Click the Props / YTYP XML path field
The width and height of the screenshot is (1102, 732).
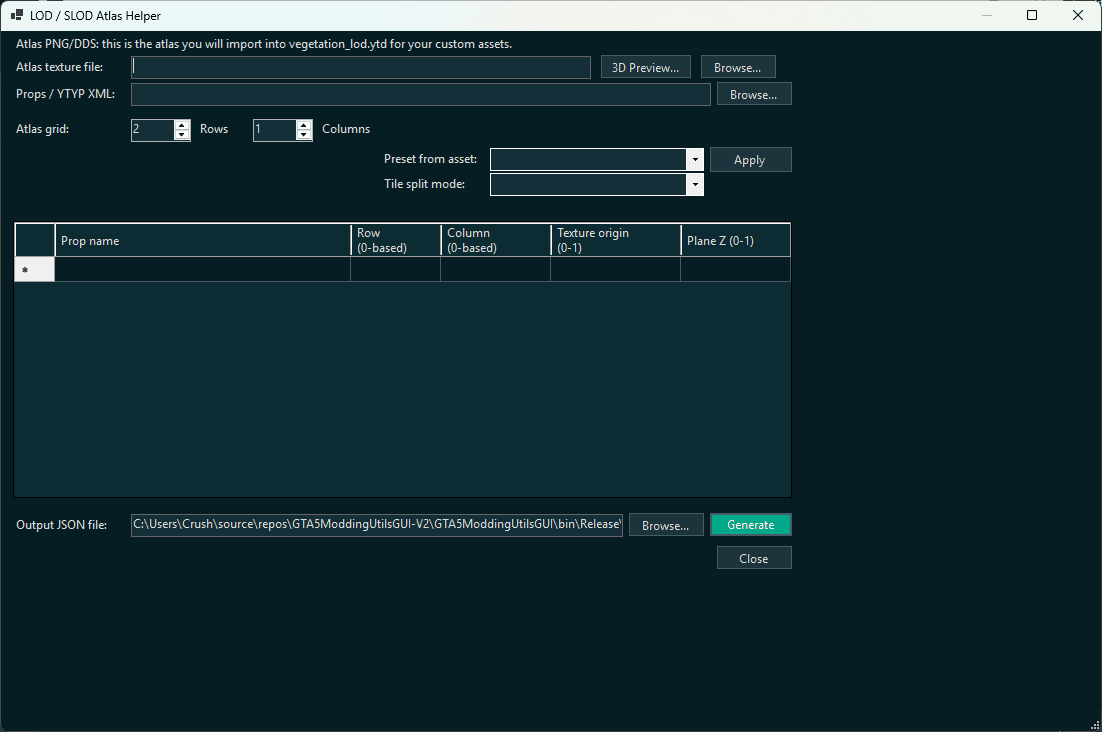420,93
